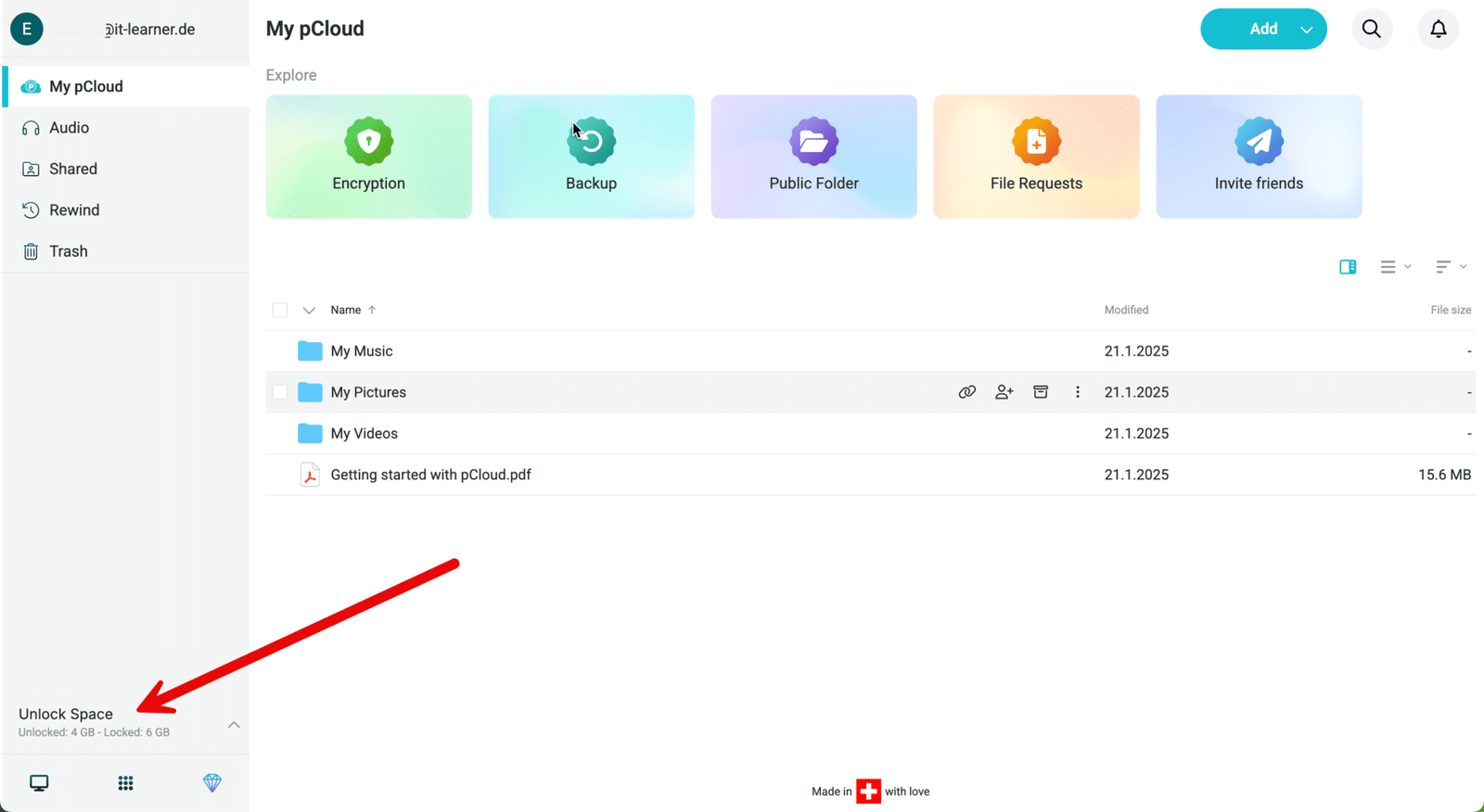This screenshot has height=812, width=1484.
Task: Click the Trash bin icon in sidebar
Action: [31, 251]
